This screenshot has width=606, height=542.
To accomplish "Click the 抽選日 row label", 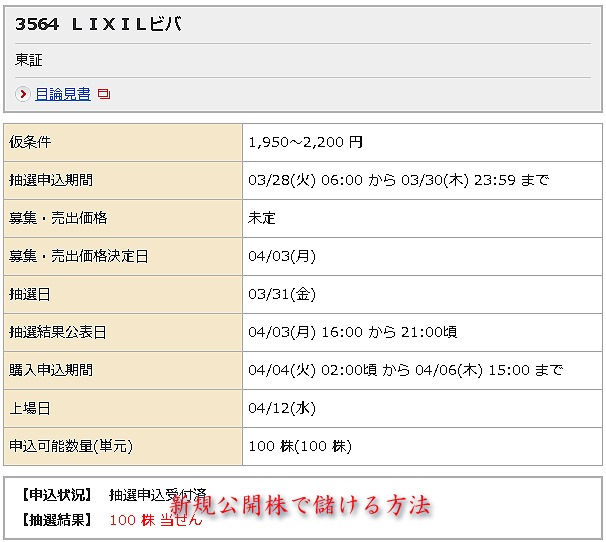I will (x=30, y=294).
